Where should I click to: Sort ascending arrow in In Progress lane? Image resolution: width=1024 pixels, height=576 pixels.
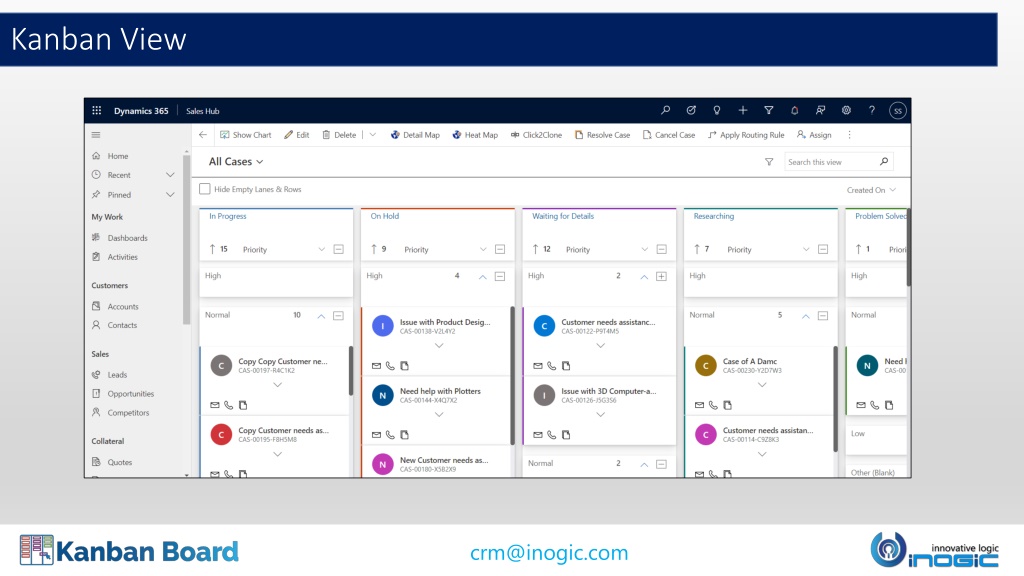point(212,249)
